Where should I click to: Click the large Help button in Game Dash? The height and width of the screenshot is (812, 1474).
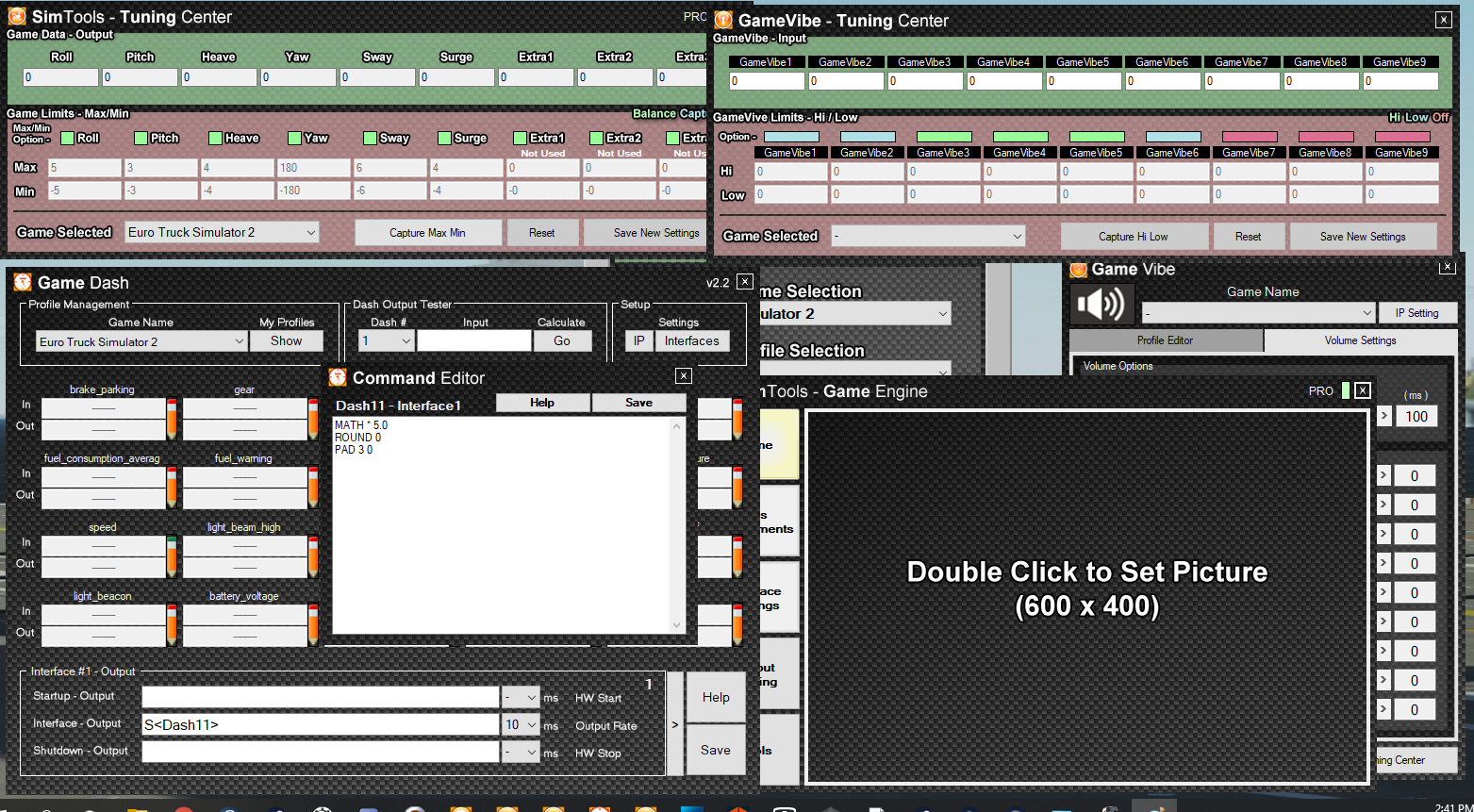(x=716, y=698)
